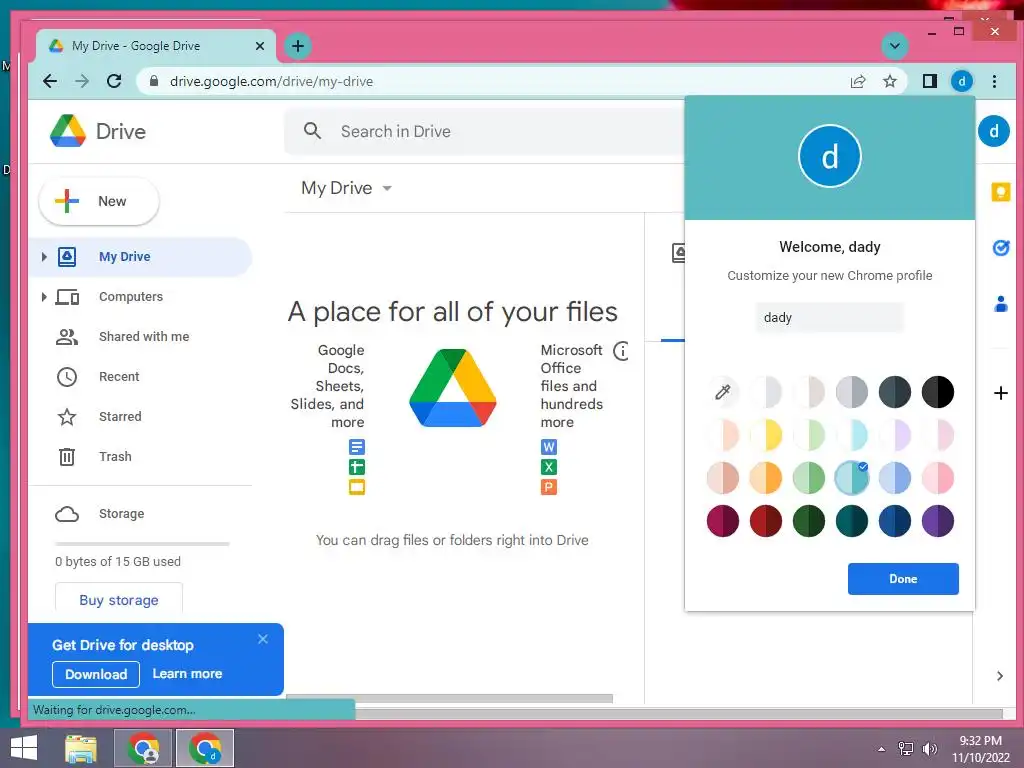Viewport: 1024px width, 768px height.
Task: Pick the dark slate theme color swatch
Action: click(895, 392)
